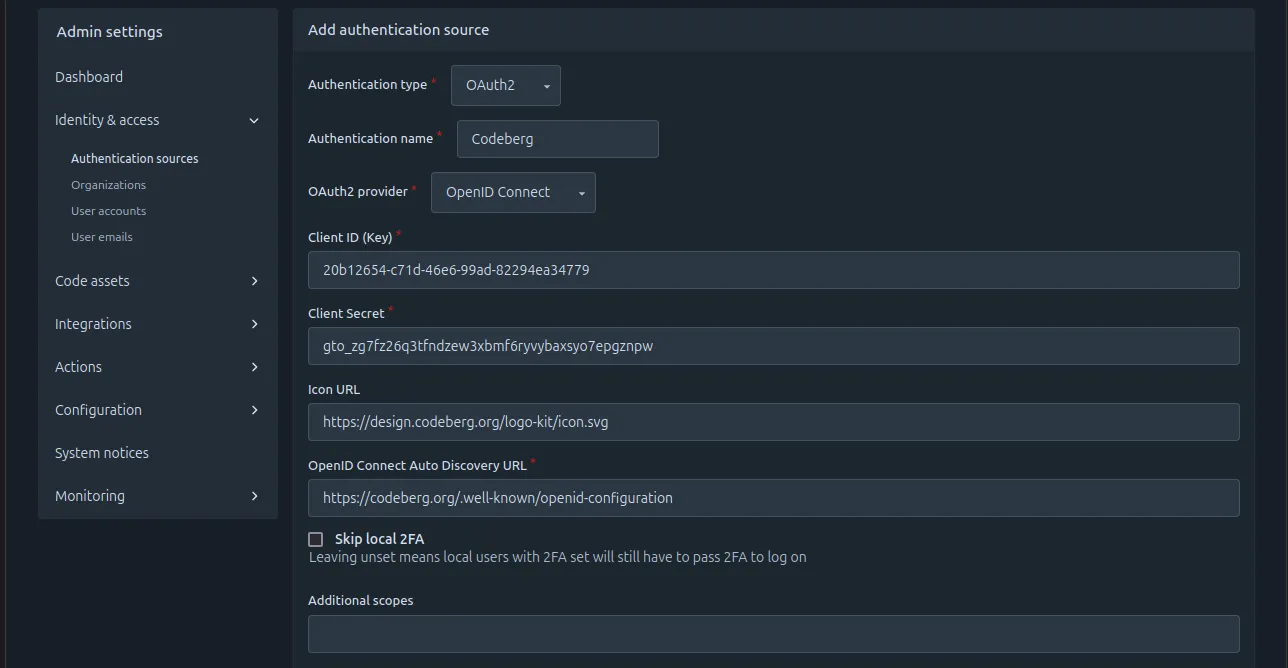The height and width of the screenshot is (668, 1288).
Task: Select the Client ID (Key) field
Action: (x=773, y=270)
